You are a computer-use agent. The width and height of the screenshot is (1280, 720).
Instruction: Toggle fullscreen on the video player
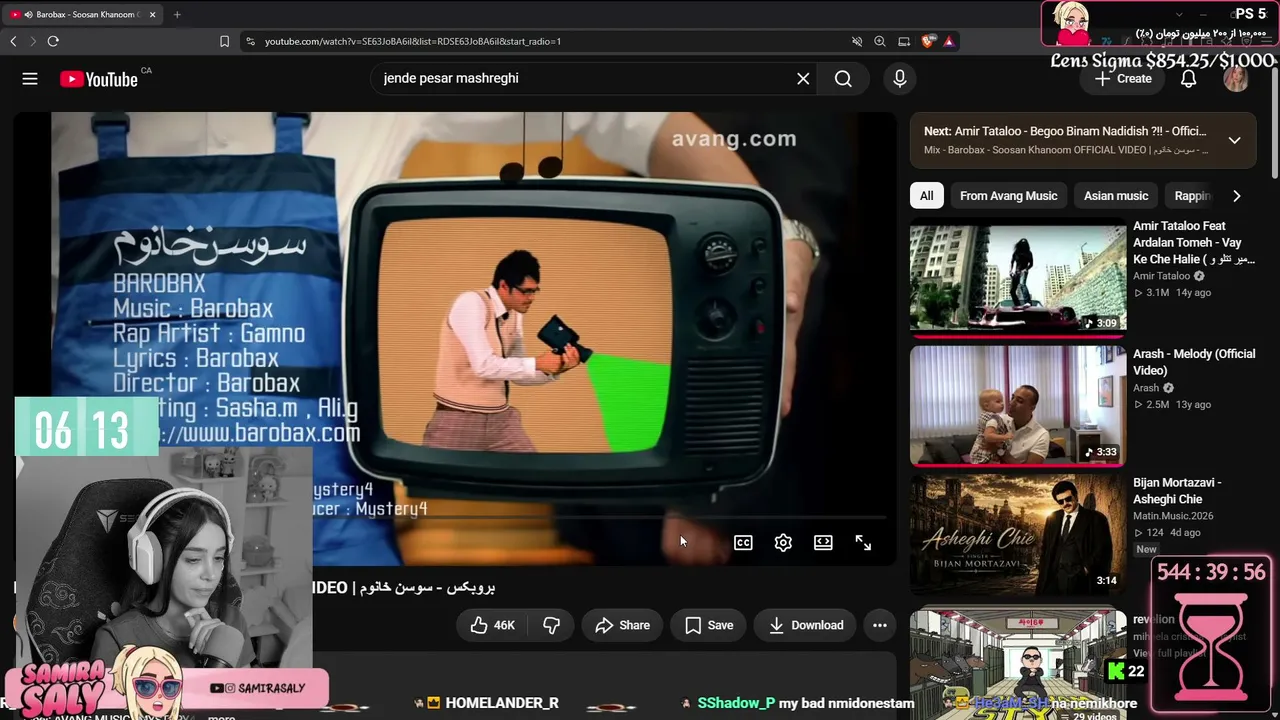pyautogui.click(x=863, y=542)
